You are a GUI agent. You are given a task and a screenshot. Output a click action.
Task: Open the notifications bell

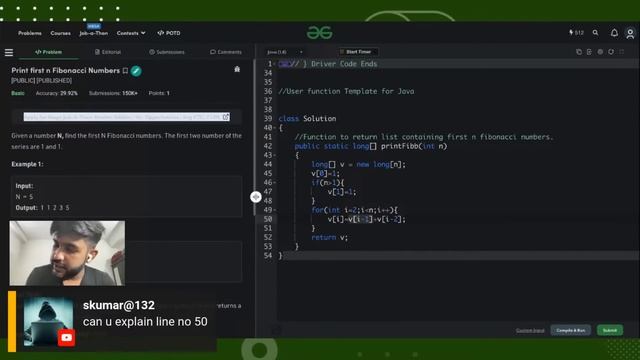click(614, 33)
